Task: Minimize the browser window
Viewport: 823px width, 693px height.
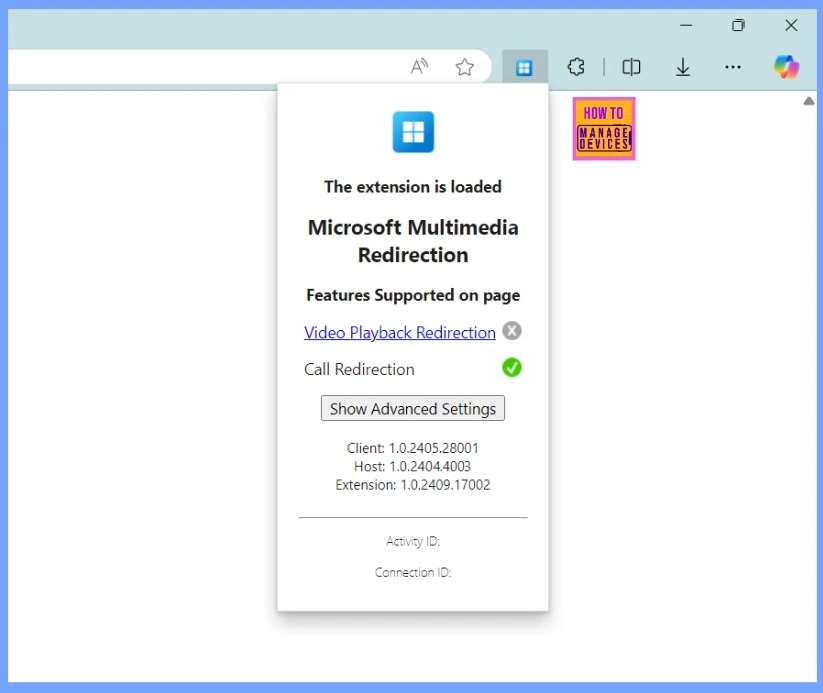Action: click(x=686, y=25)
